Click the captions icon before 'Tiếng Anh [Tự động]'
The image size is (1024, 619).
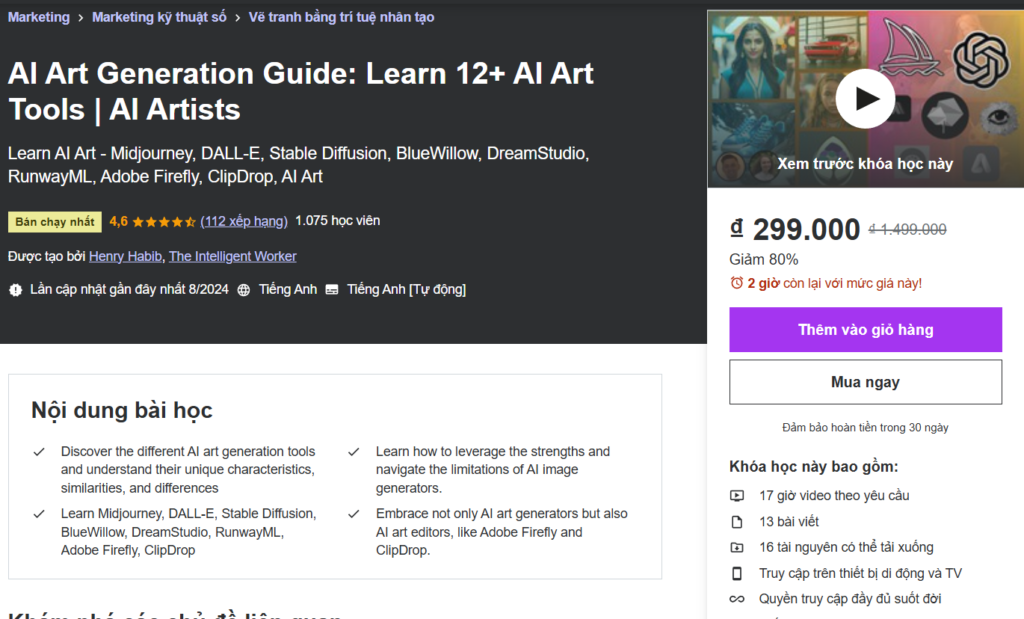333,289
